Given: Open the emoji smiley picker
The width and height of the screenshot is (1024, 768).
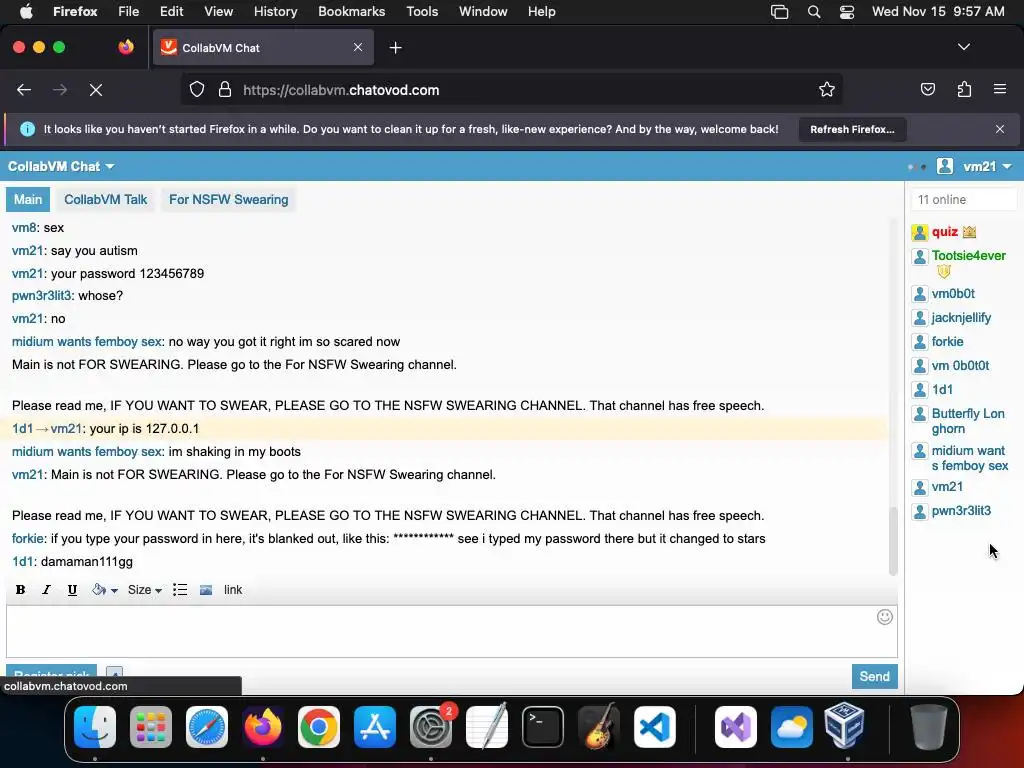Looking at the screenshot, I should [x=884, y=617].
